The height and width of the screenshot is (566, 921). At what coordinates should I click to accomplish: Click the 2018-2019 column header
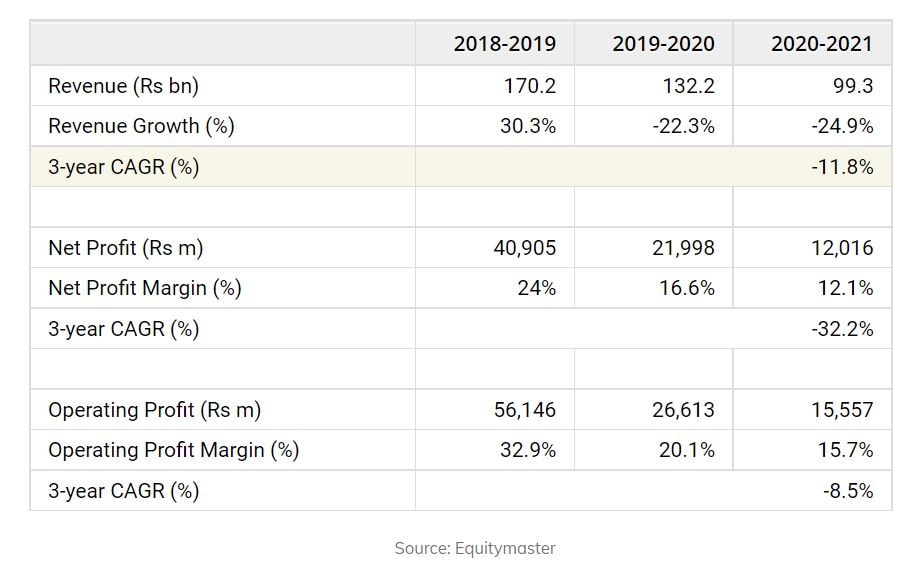505,44
